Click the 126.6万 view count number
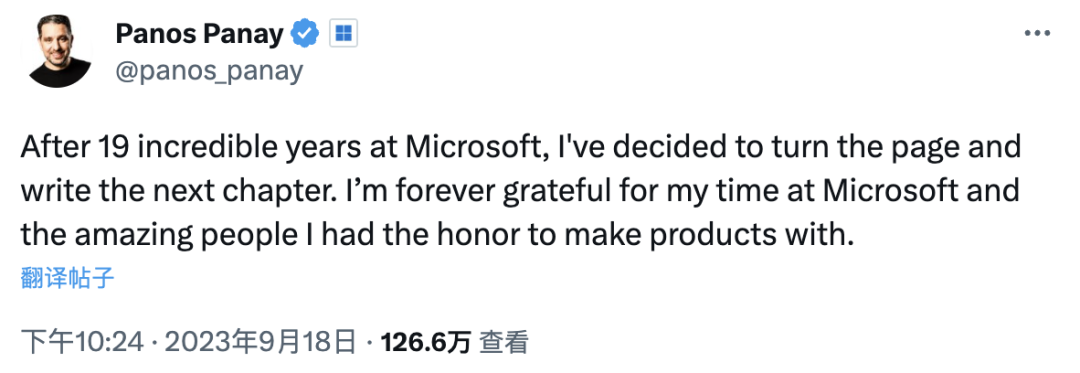Viewport: 1080px width, 373px height. [426, 342]
